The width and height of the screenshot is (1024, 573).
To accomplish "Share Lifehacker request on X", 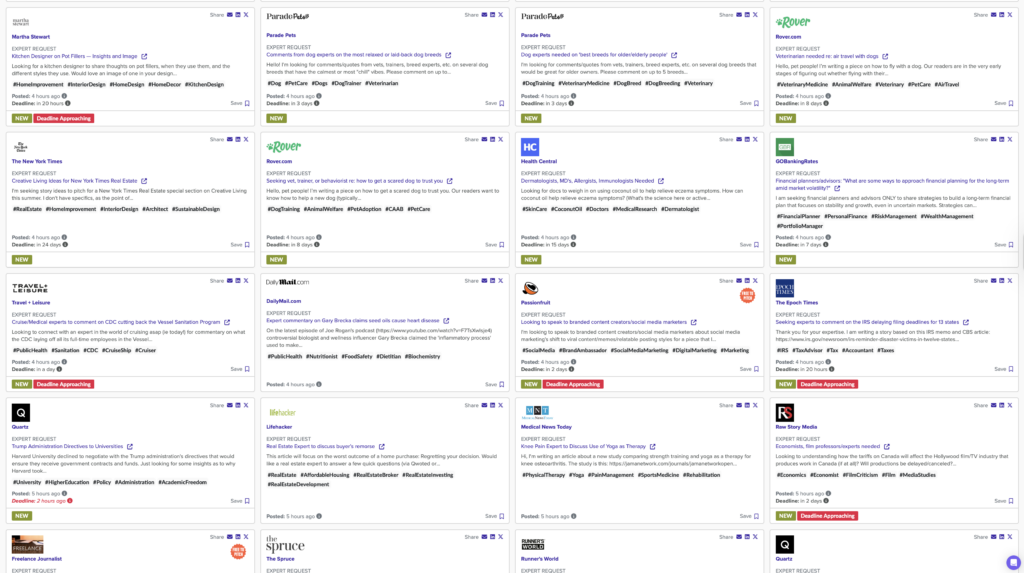I will coord(501,405).
